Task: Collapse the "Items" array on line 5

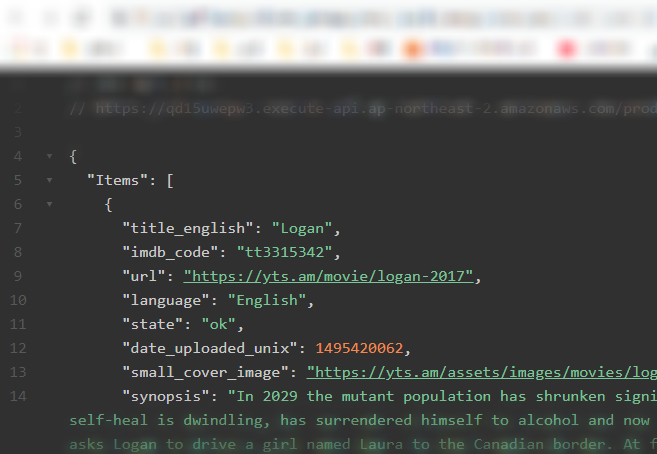Action: coord(49,180)
